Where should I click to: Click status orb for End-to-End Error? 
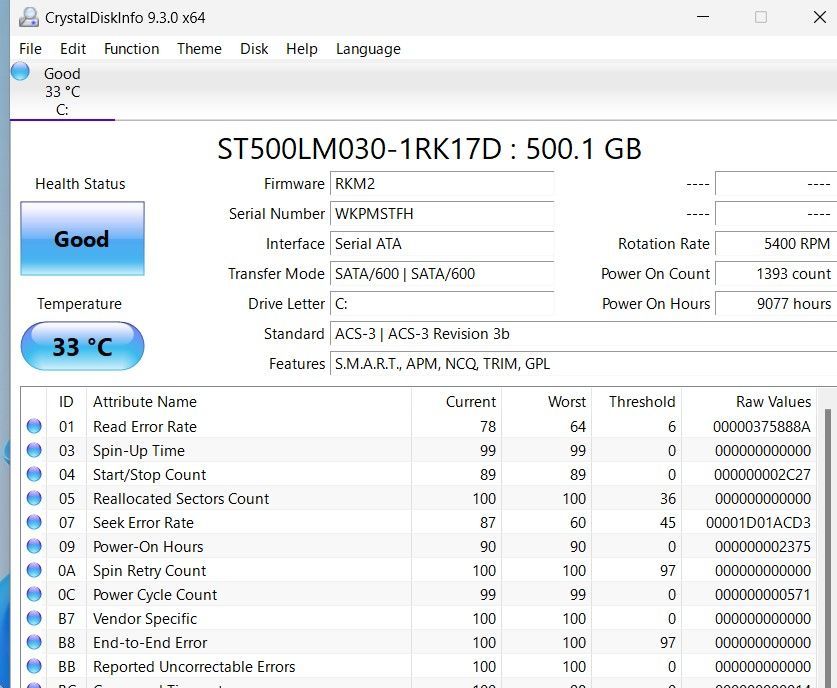(34, 642)
